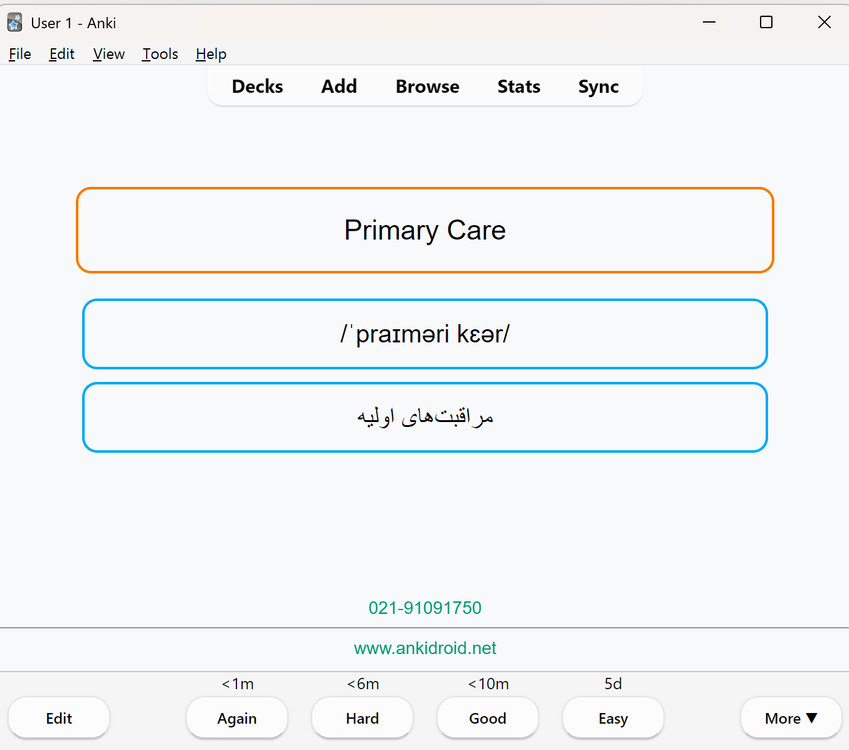The image size is (849, 750).
Task: Click Add to create a new card
Action: click(x=339, y=87)
